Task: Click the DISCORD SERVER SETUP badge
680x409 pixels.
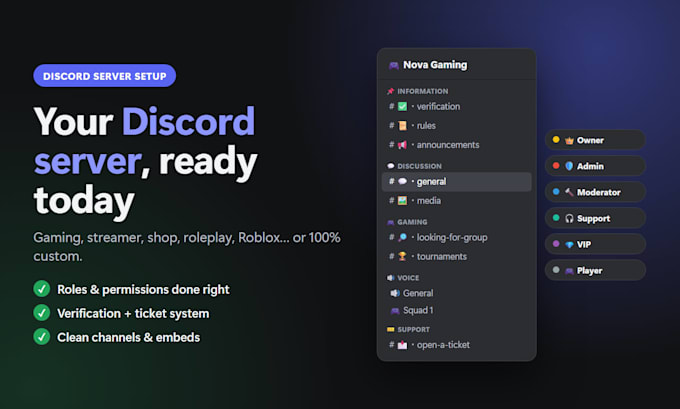Action: tap(105, 76)
